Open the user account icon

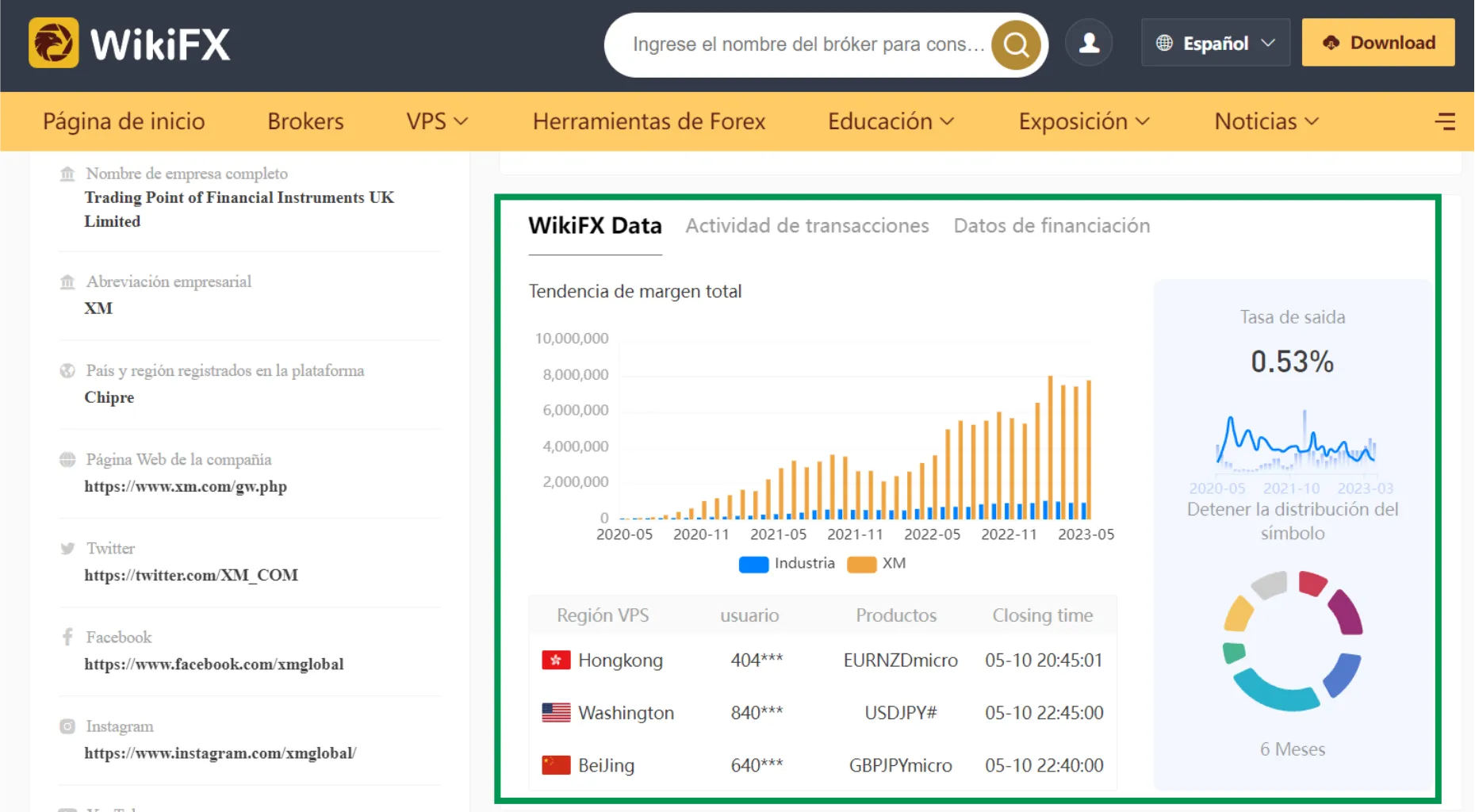click(1089, 43)
